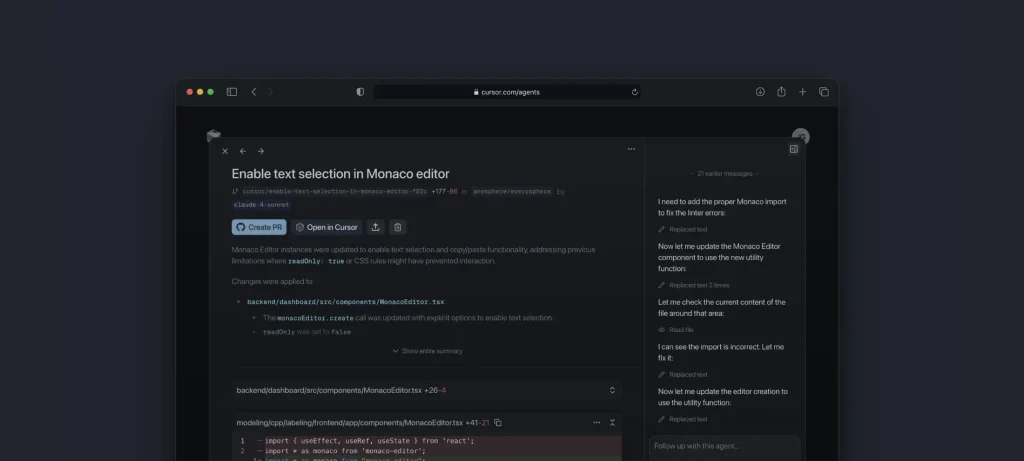1024x461 pixels.
Task: Open the privacy shield icon in the toolbar
Action: (360, 92)
